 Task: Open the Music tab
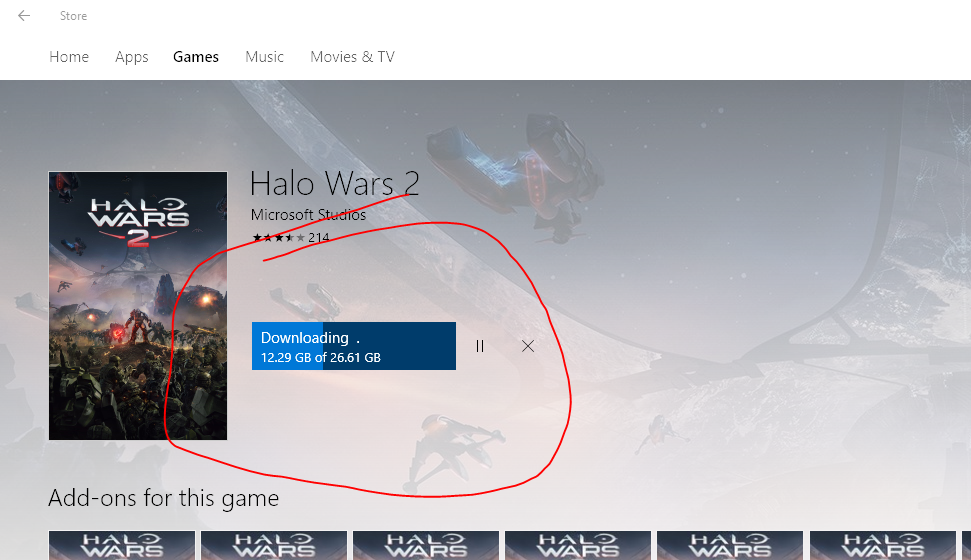(264, 57)
